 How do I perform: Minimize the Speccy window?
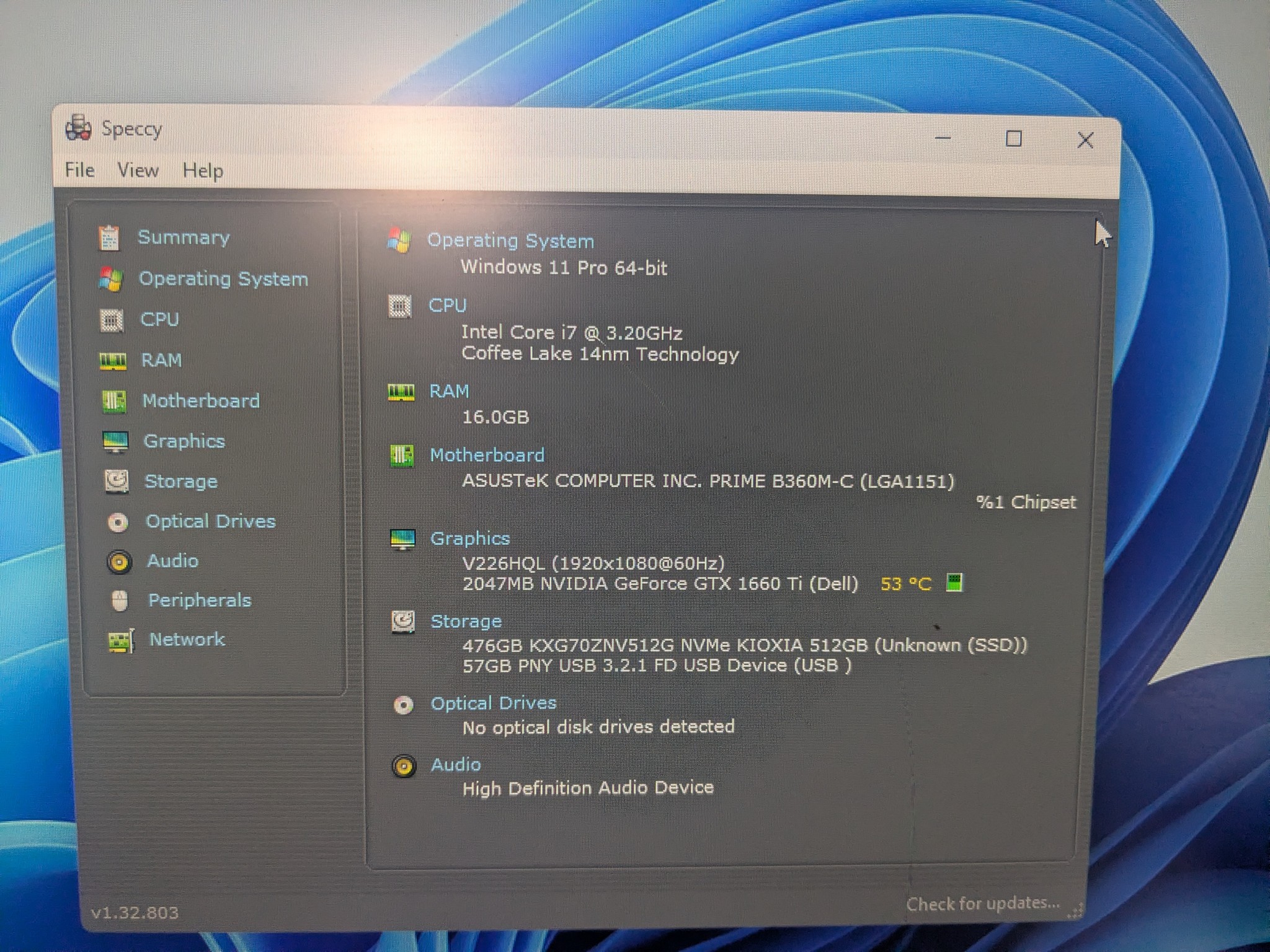[943, 138]
